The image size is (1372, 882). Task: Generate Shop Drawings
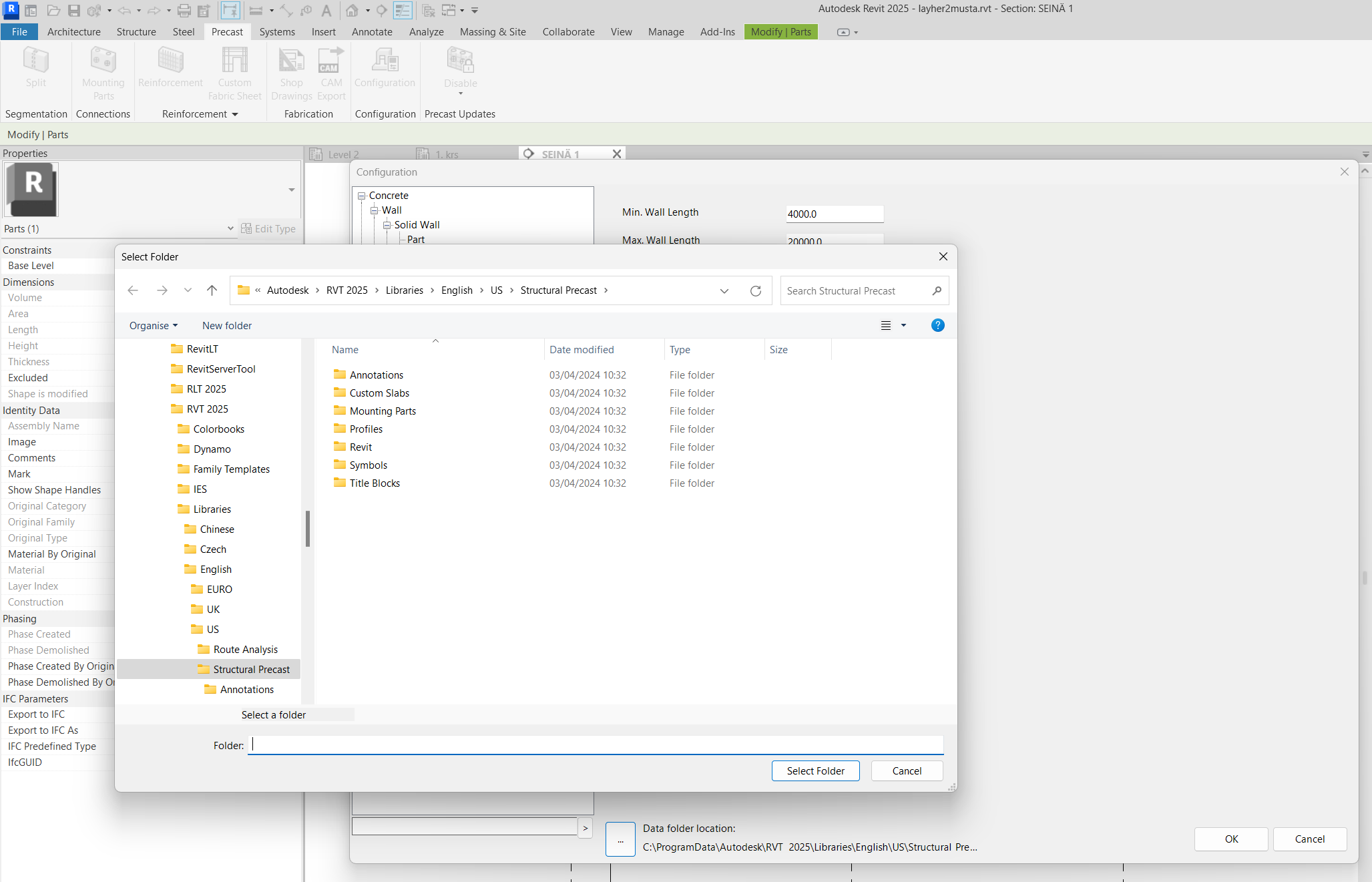(x=291, y=73)
